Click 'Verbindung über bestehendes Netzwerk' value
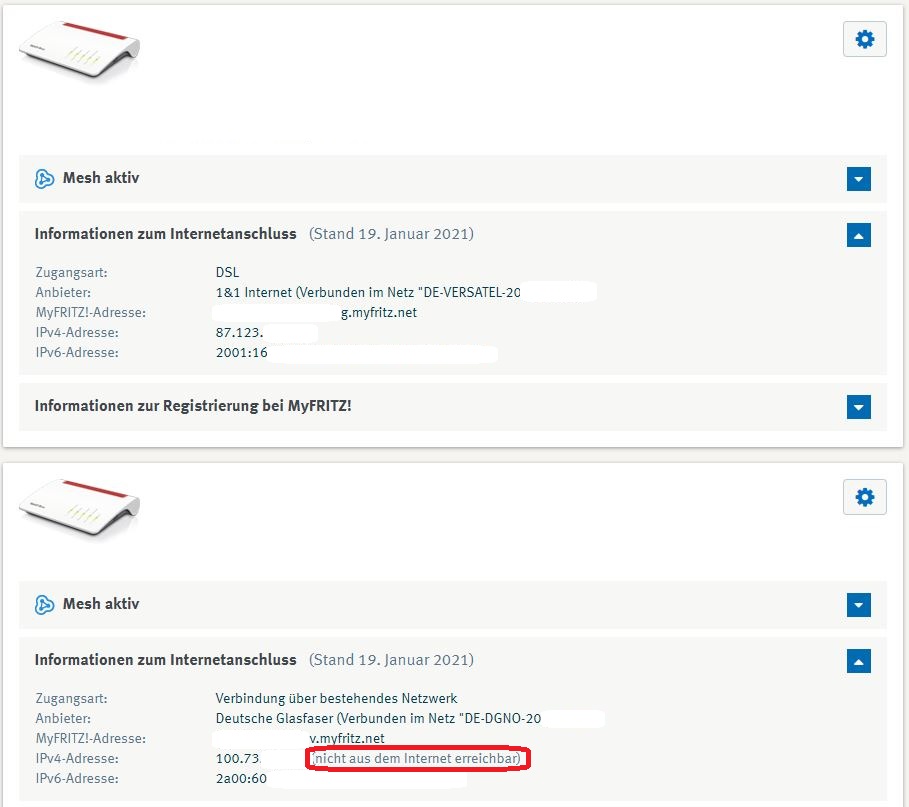 tap(336, 699)
